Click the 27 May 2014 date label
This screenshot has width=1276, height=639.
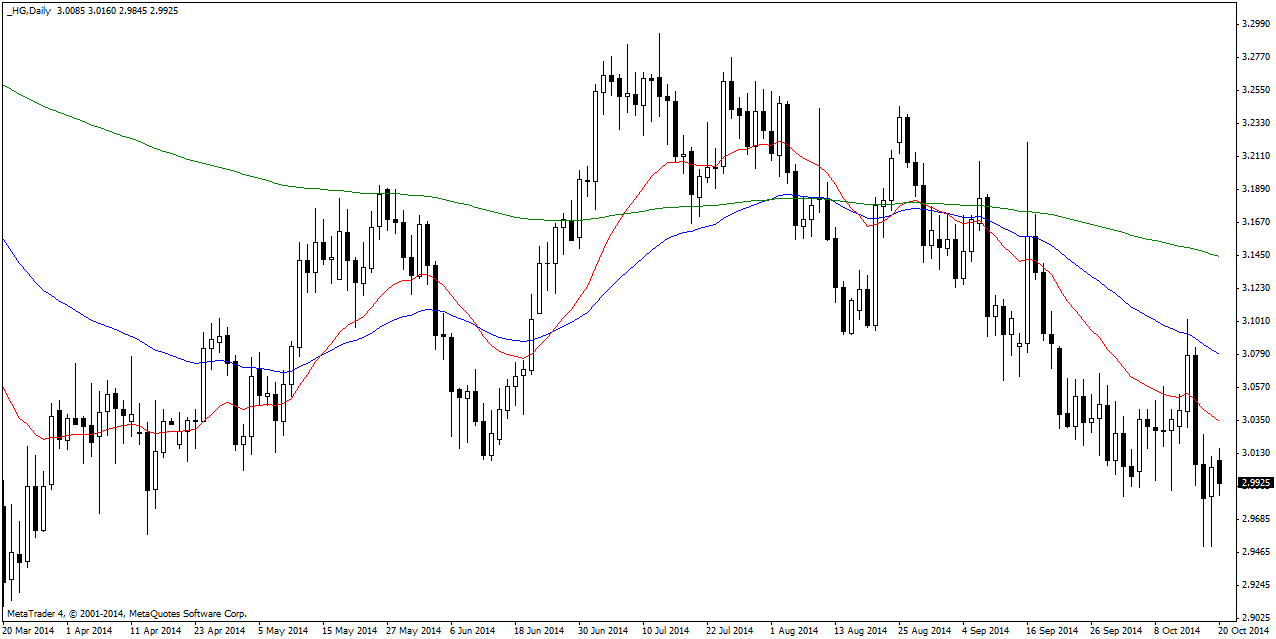(x=414, y=631)
